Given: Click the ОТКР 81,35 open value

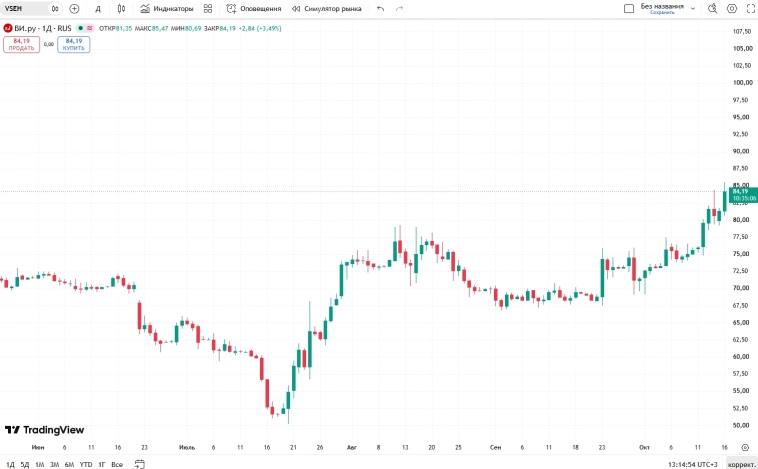Looking at the screenshot, I should [x=116, y=29].
